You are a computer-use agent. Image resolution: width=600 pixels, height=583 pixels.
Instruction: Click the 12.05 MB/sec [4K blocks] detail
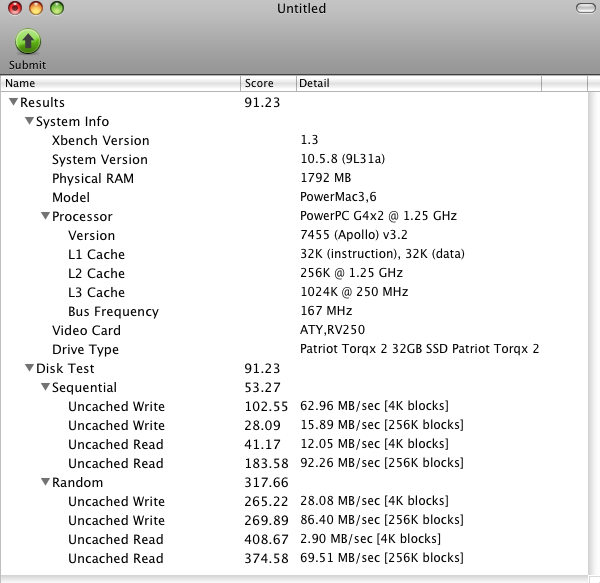(374, 444)
